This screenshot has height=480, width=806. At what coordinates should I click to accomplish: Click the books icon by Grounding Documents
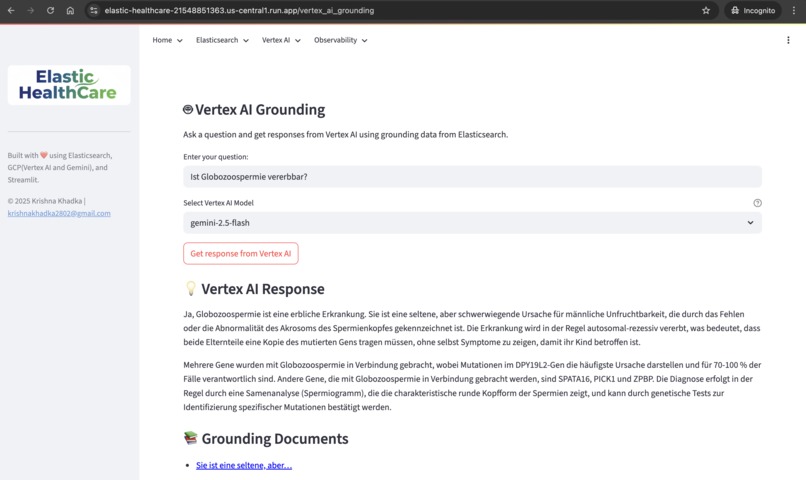191,438
